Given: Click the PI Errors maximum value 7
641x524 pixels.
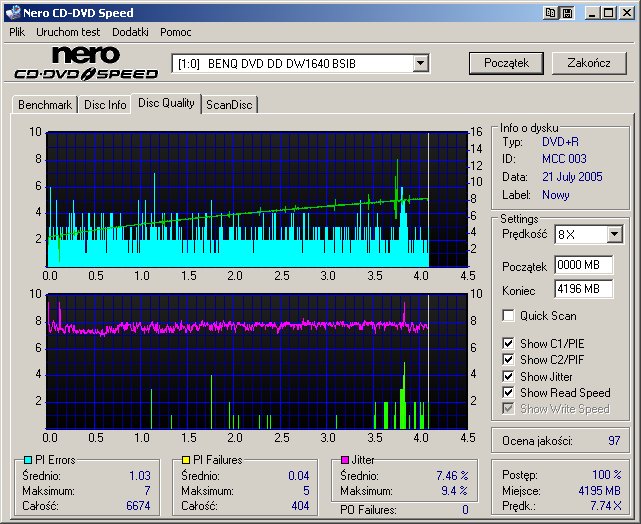Looking at the screenshot, I should click(x=148, y=490).
